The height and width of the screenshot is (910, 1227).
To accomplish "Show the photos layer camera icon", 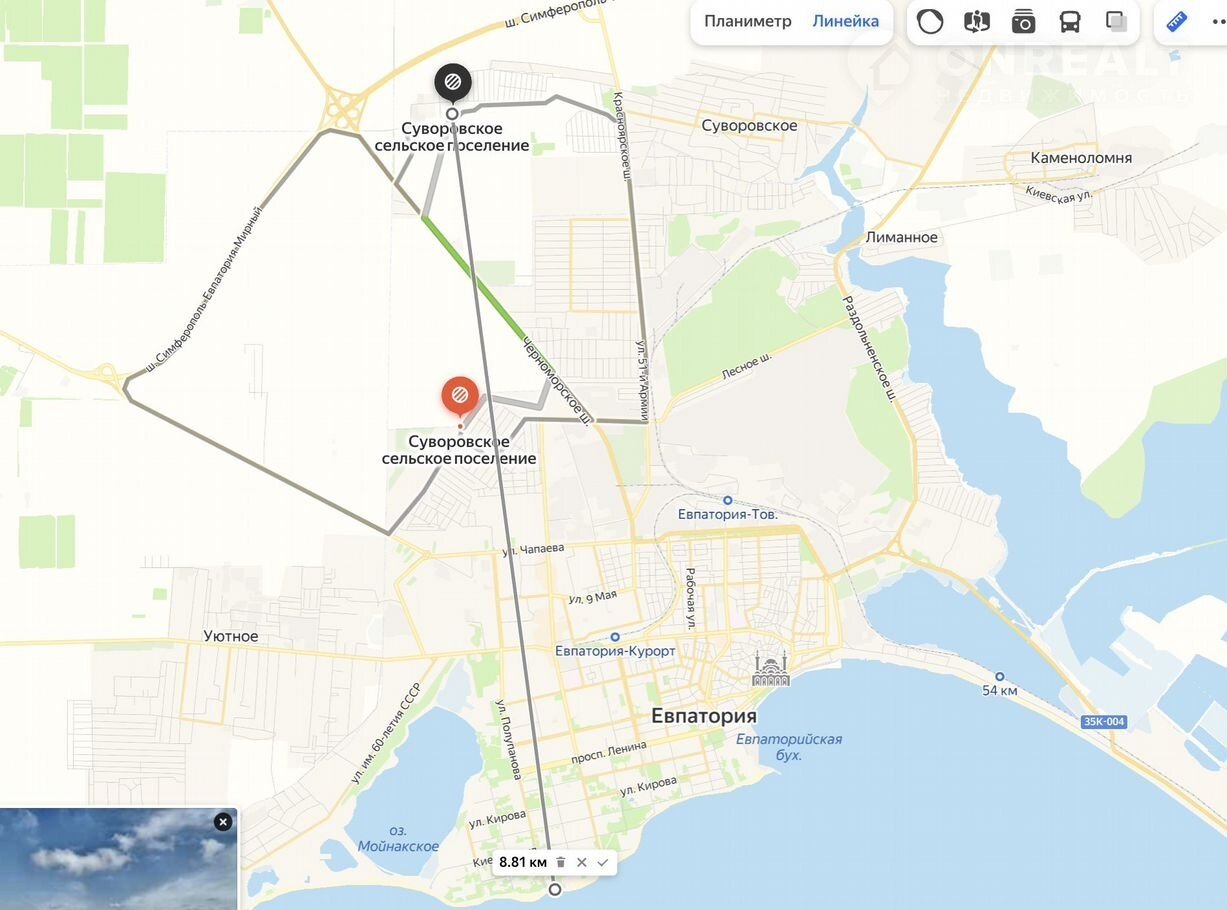I will (1023, 21).
